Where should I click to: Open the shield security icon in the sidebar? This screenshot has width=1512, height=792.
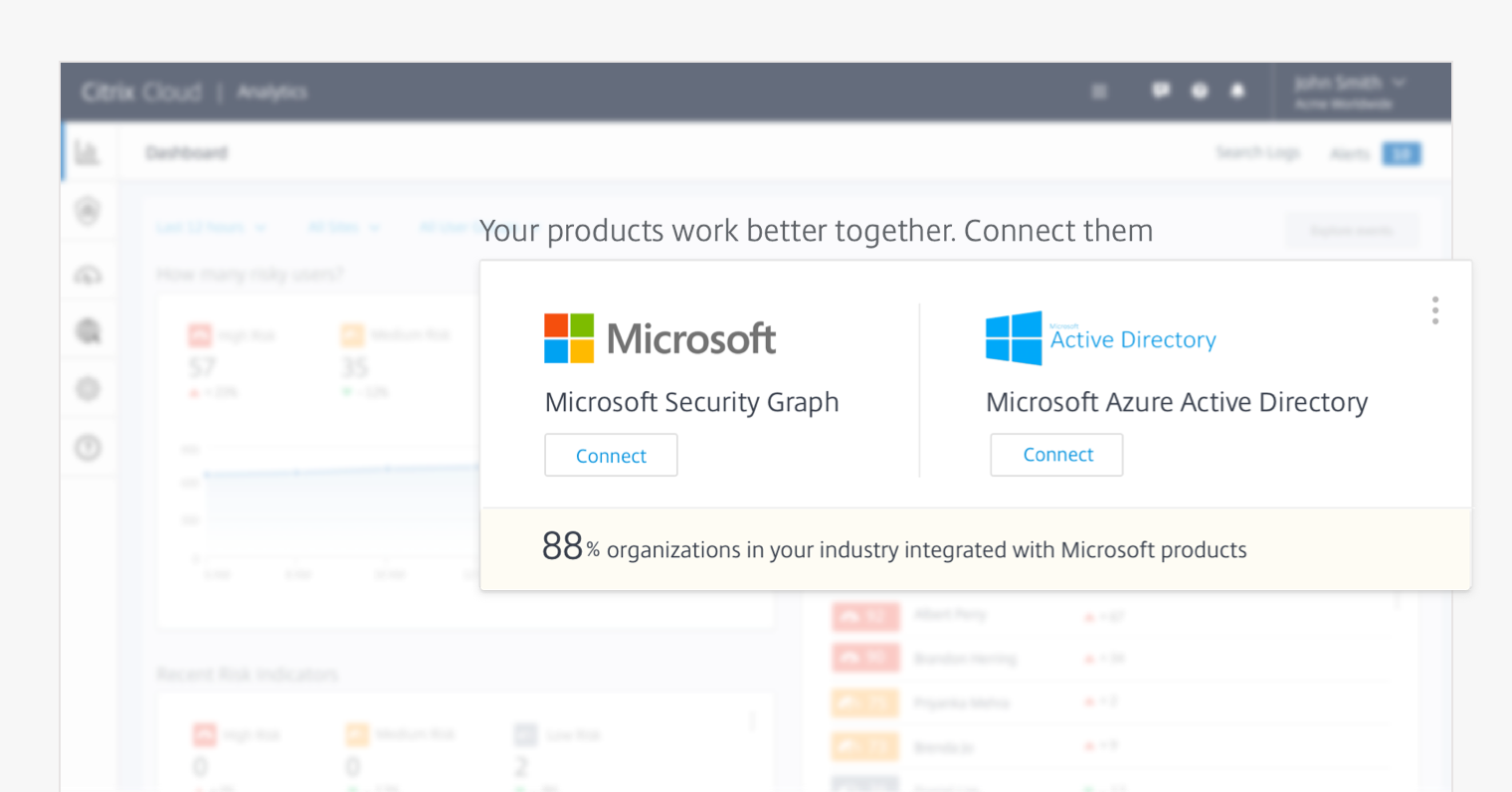pos(88,210)
